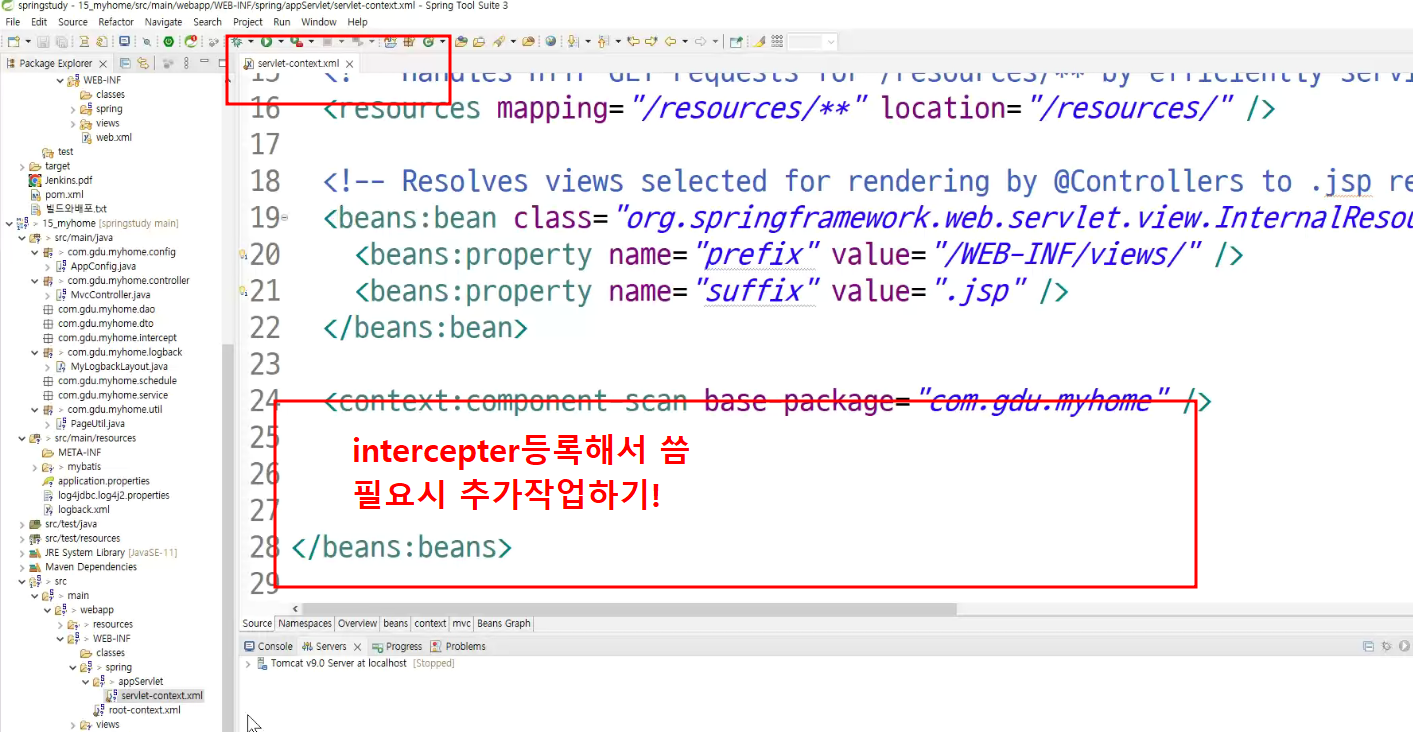Click the Forward navigation arrow icon
Viewport: 1413px width, 732px height.
coord(700,42)
